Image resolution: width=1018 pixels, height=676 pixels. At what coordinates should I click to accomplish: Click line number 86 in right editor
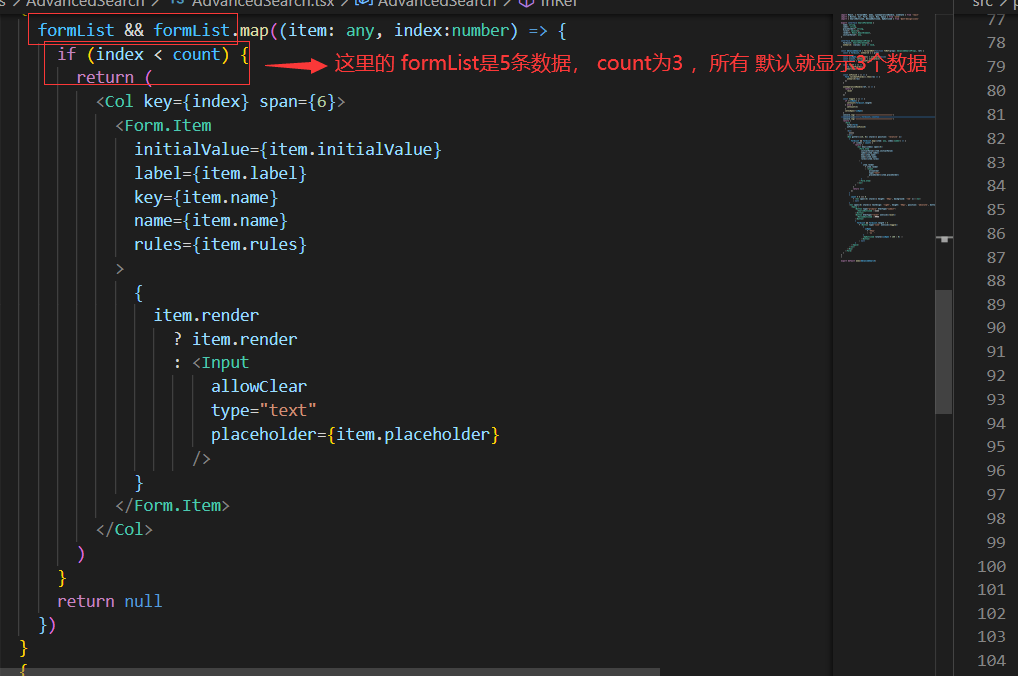click(x=996, y=234)
